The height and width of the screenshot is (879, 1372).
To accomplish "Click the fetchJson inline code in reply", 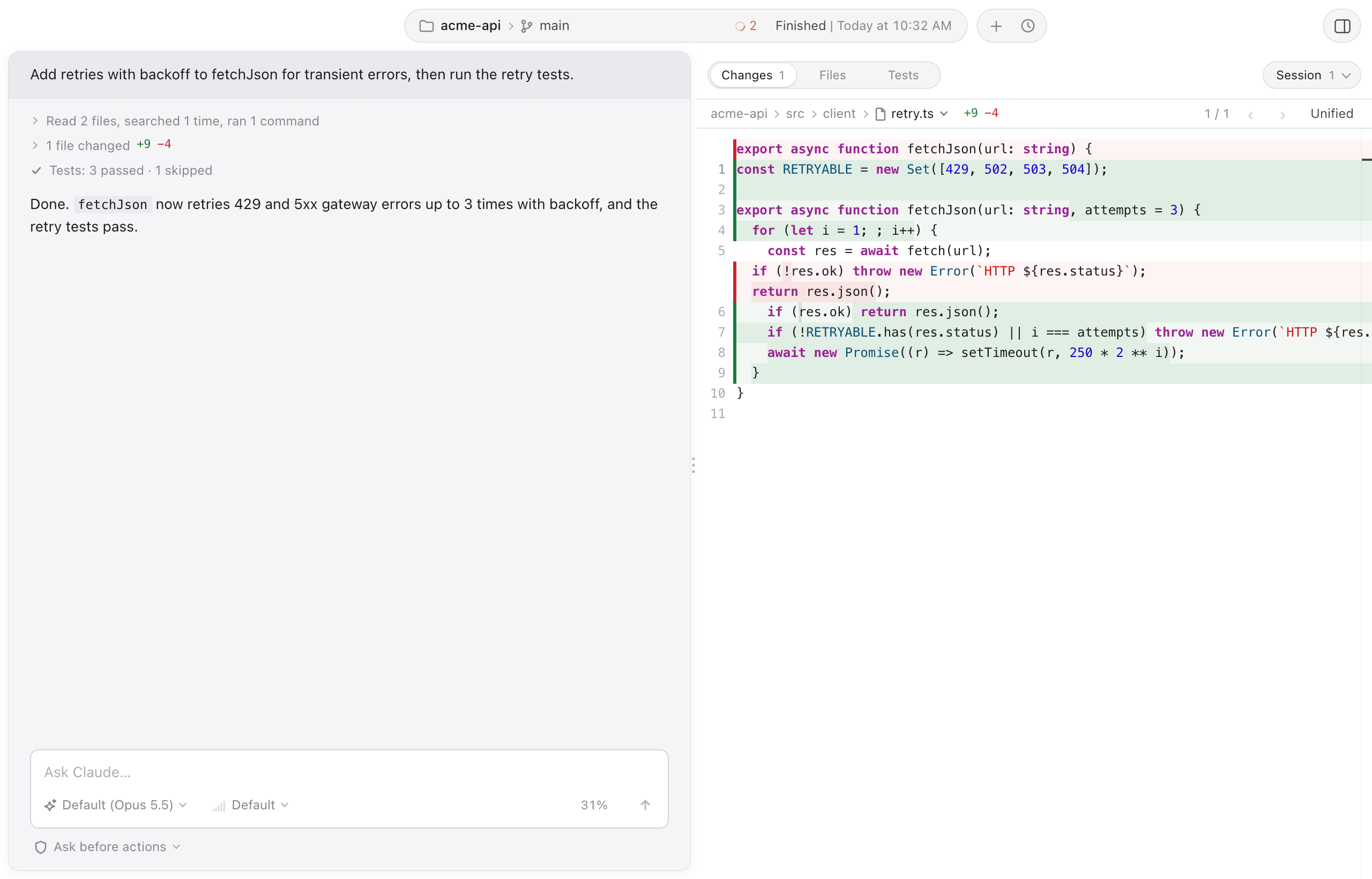I will (113, 204).
